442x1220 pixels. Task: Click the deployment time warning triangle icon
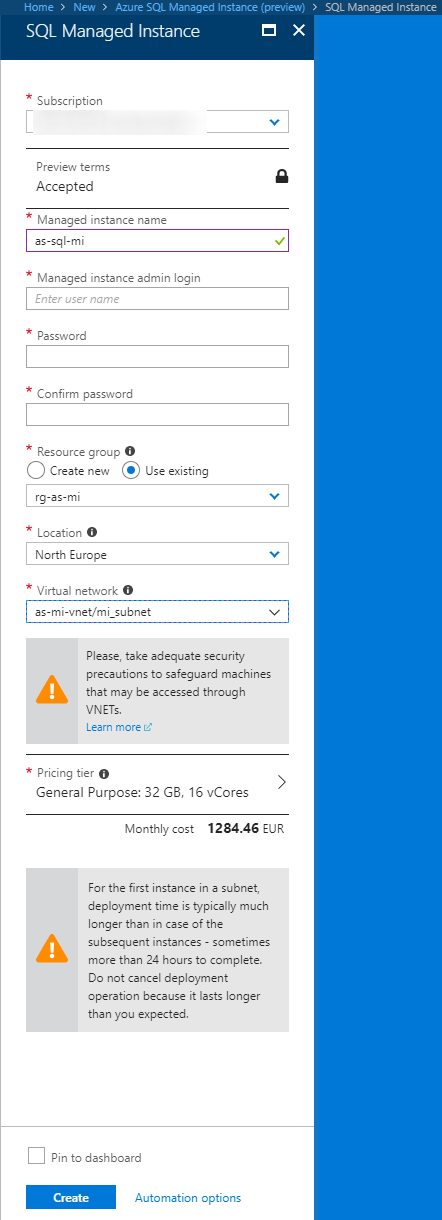pos(52,948)
